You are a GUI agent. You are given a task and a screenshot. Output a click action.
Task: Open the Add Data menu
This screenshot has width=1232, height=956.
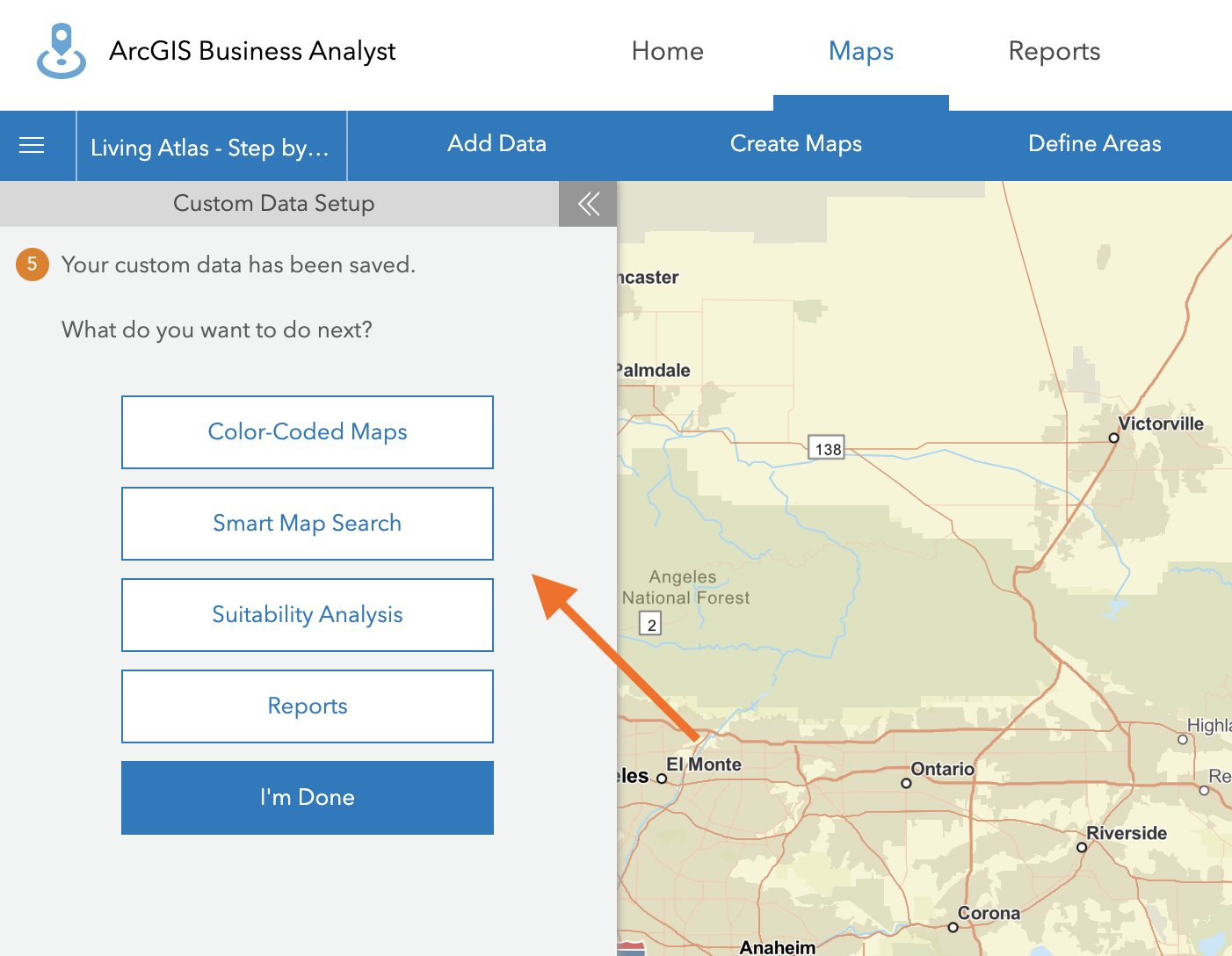tap(496, 144)
